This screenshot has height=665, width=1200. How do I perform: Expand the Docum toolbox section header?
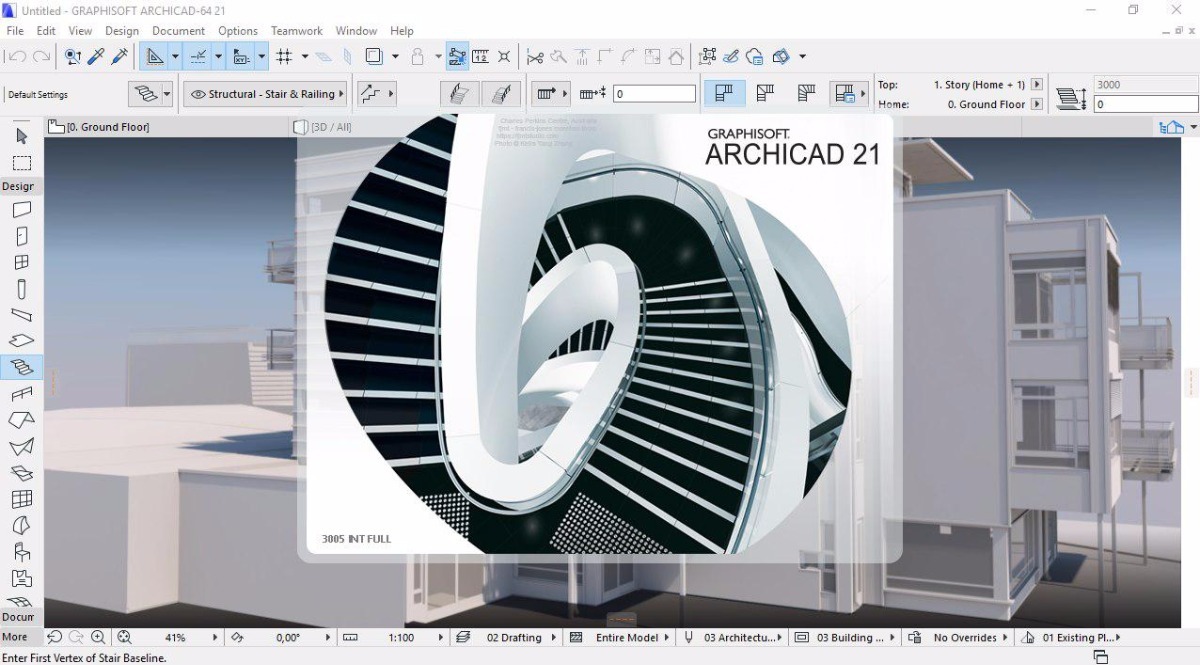[19, 617]
